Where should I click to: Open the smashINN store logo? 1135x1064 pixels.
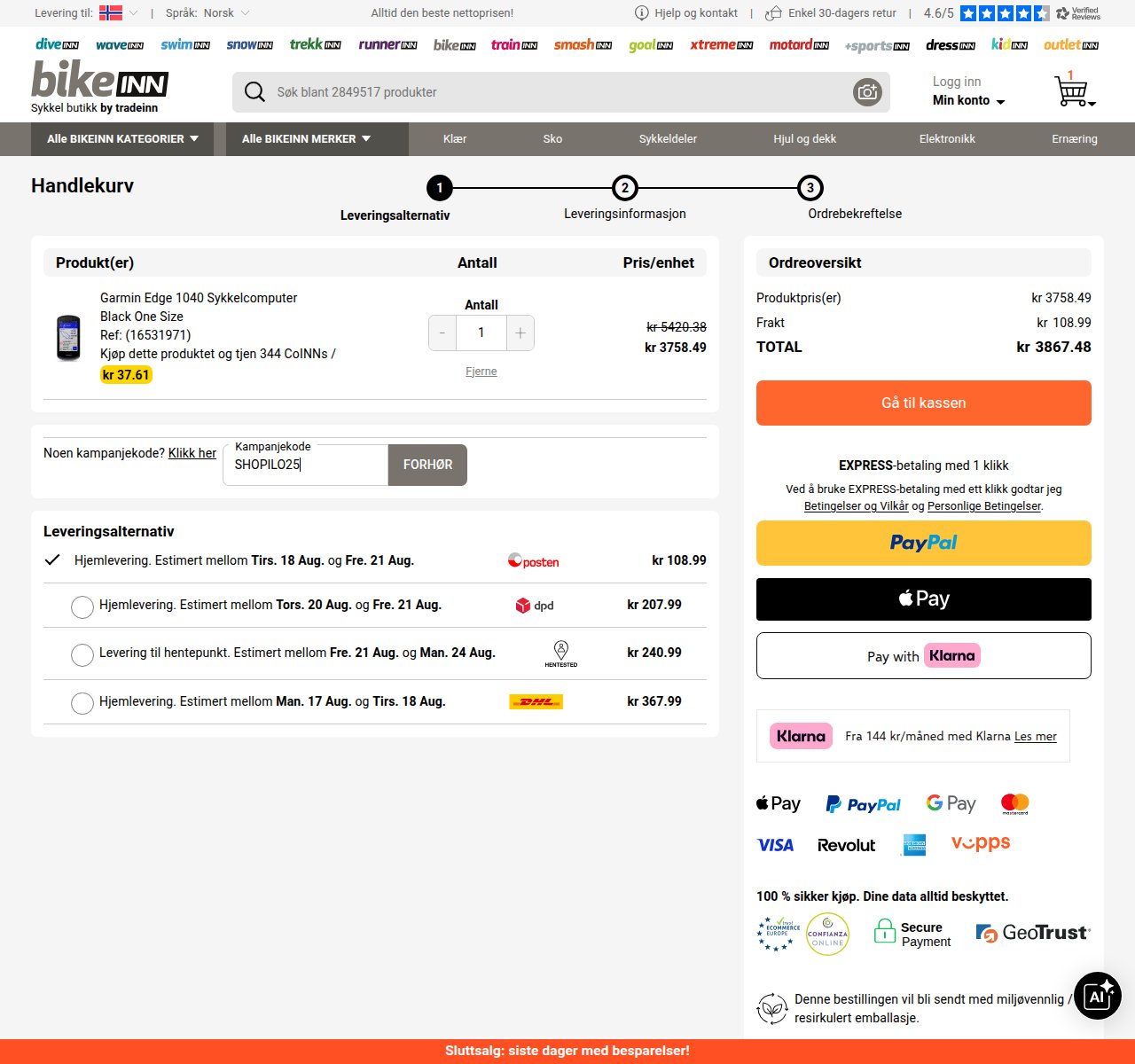583,44
